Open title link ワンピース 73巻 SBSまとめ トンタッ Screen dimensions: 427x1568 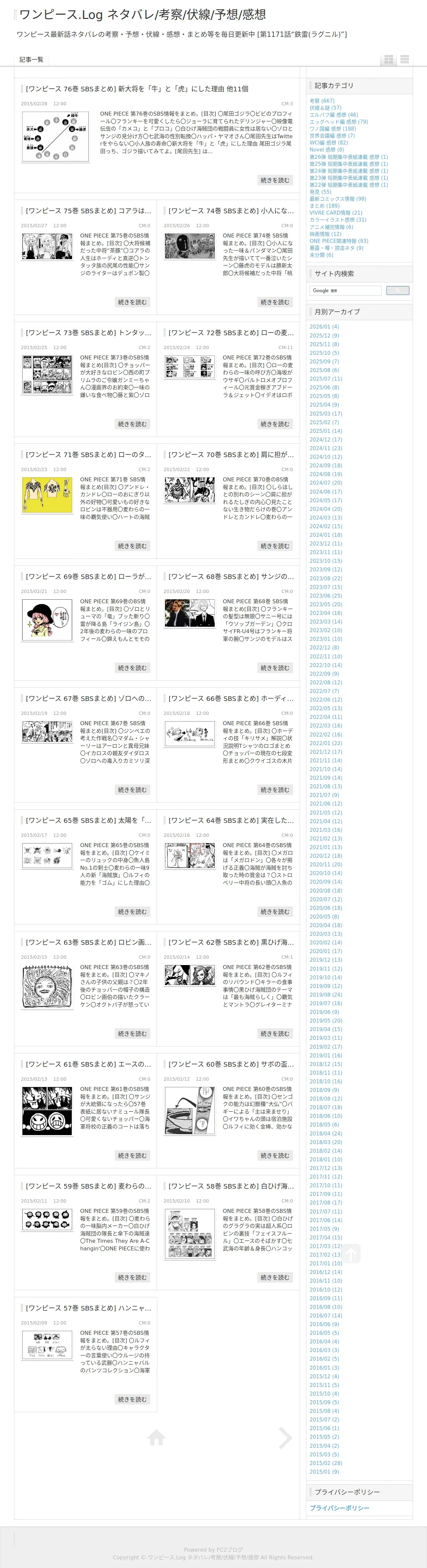(x=88, y=333)
